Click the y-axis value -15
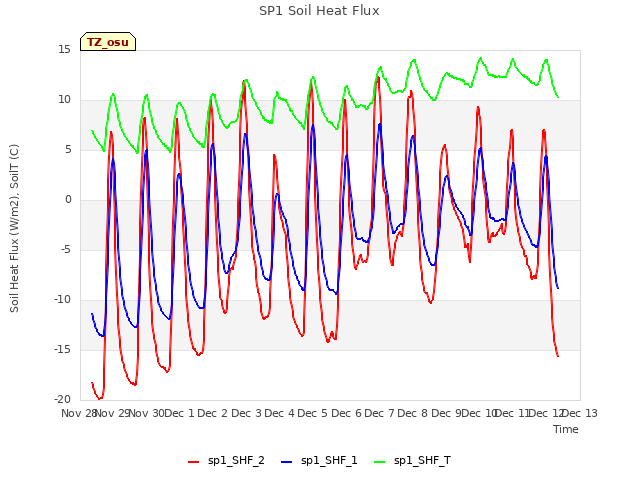Image resolution: width=640 pixels, height=480 pixels. tap(62, 350)
